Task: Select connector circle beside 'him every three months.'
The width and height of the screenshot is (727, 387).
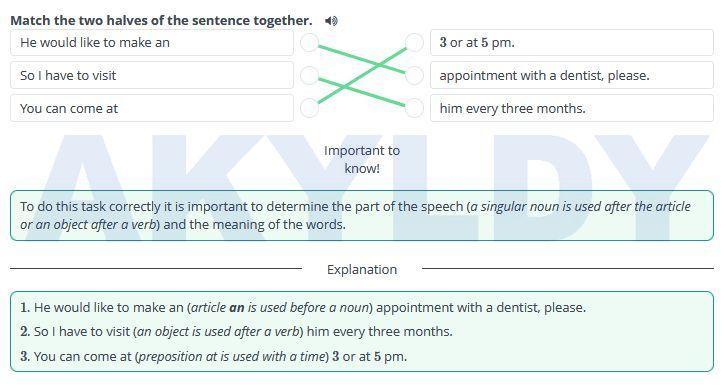Action: click(414, 108)
